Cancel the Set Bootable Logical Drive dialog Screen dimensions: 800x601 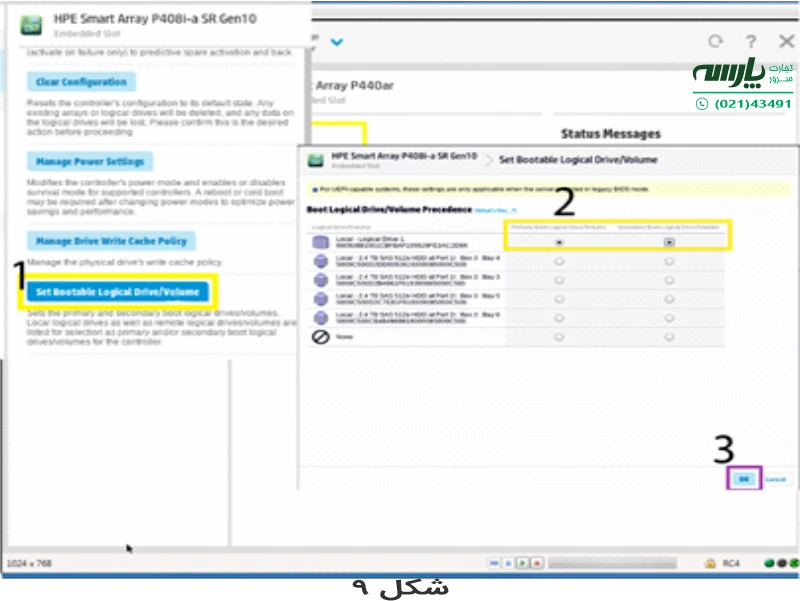(x=776, y=479)
